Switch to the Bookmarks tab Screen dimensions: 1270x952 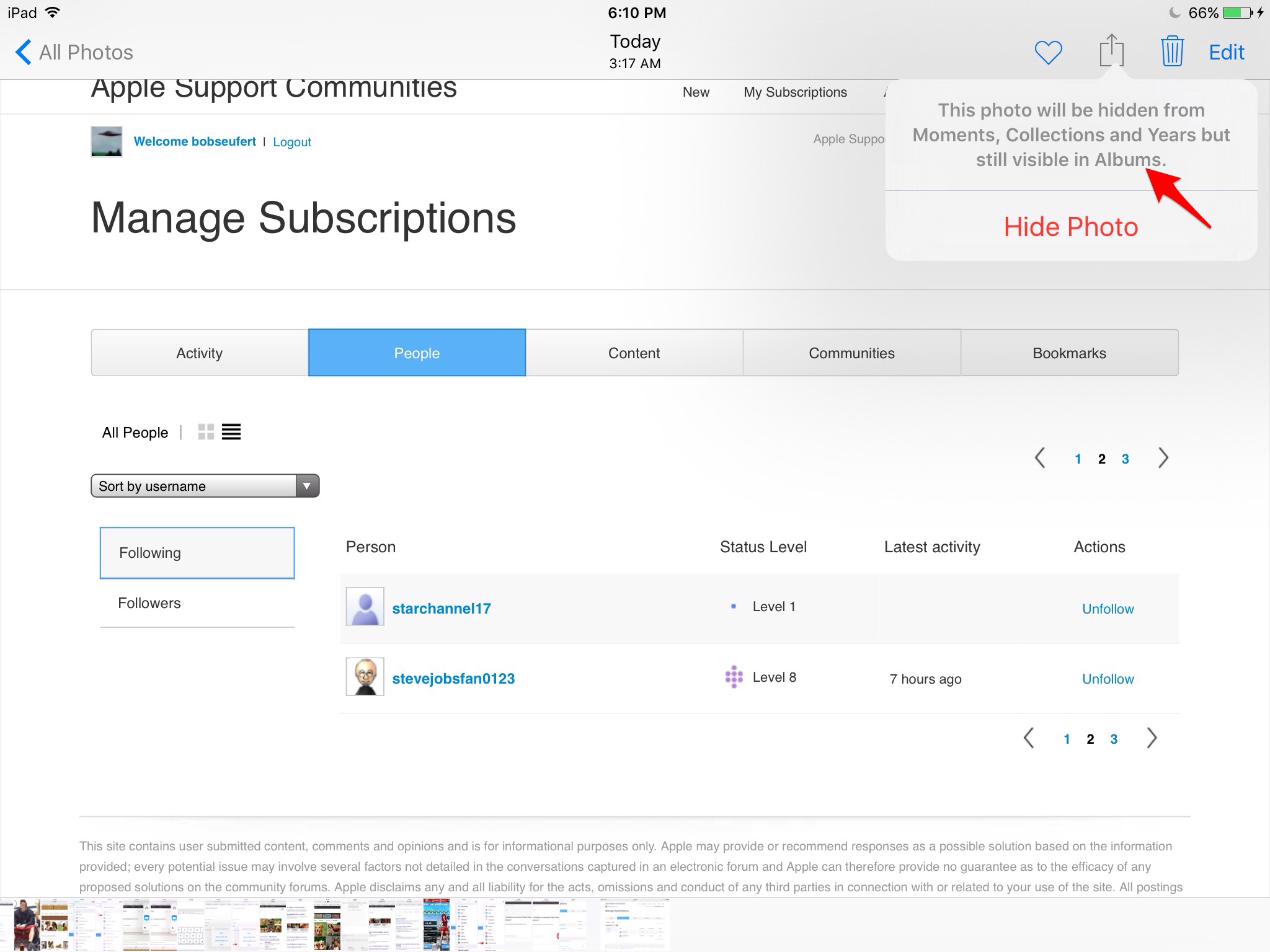pyautogui.click(x=1069, y=352)
